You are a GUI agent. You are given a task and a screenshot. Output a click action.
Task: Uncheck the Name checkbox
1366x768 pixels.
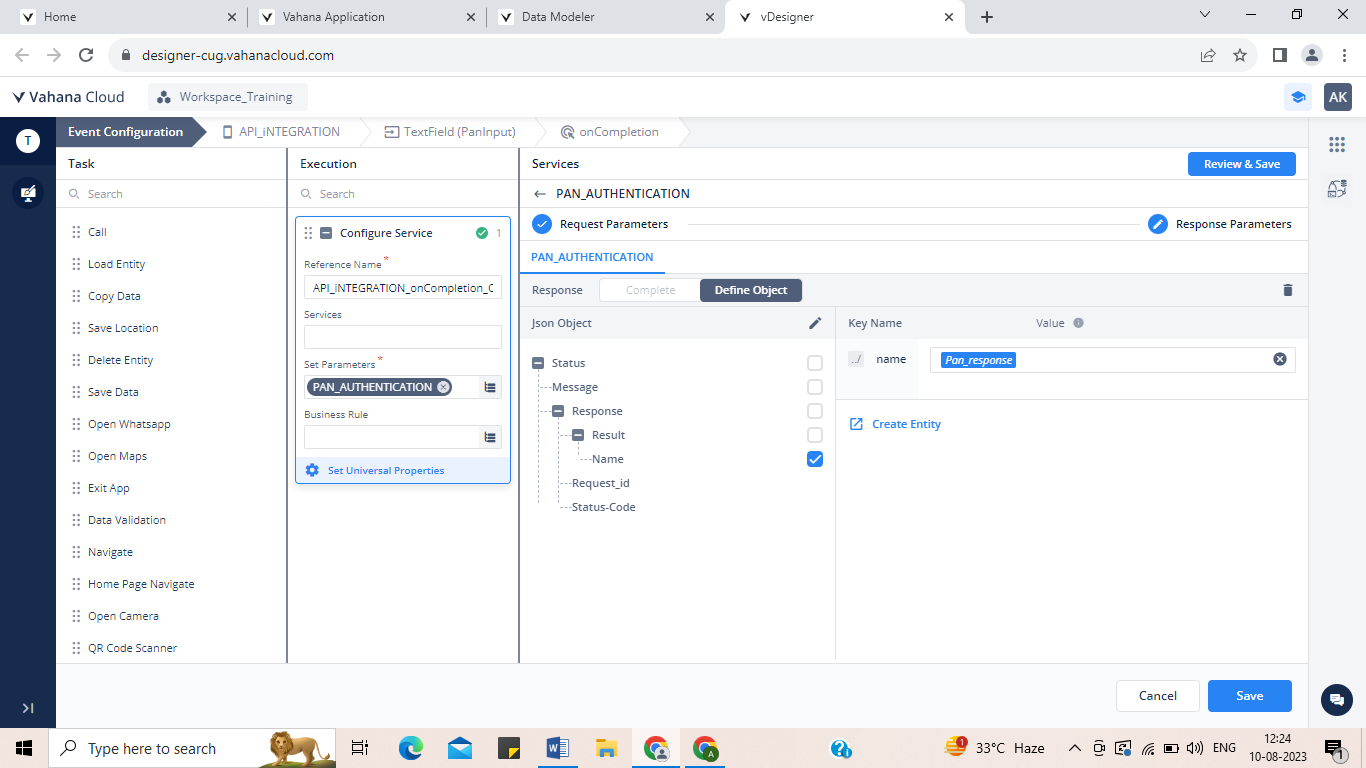pos(815,459)
